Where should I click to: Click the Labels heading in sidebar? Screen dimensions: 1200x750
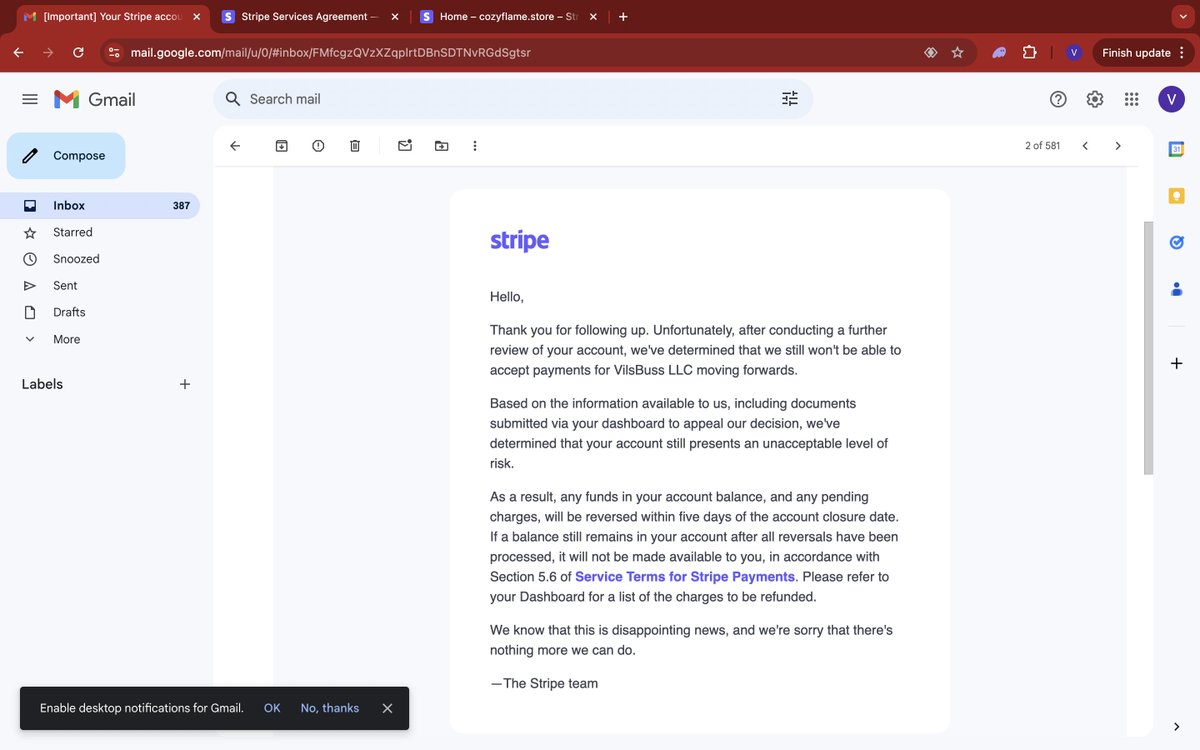(42, 384)
